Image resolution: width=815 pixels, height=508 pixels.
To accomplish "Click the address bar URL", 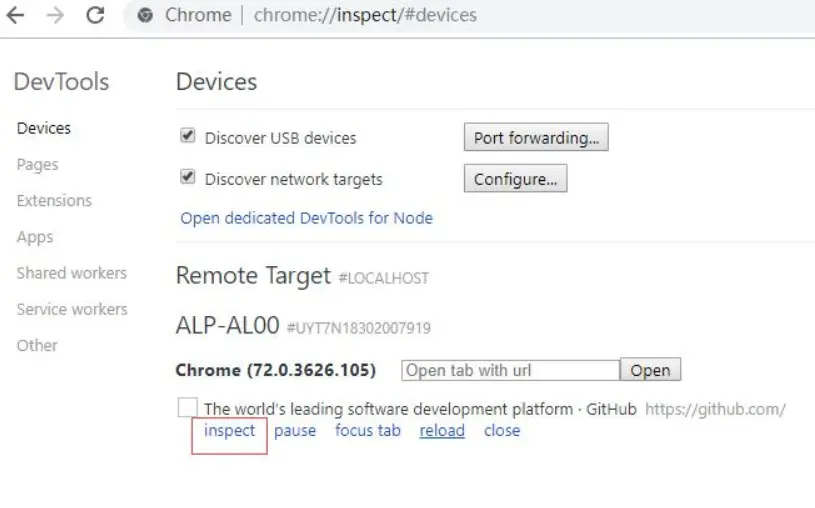I will pyautogui.click(x=365, y=15).
